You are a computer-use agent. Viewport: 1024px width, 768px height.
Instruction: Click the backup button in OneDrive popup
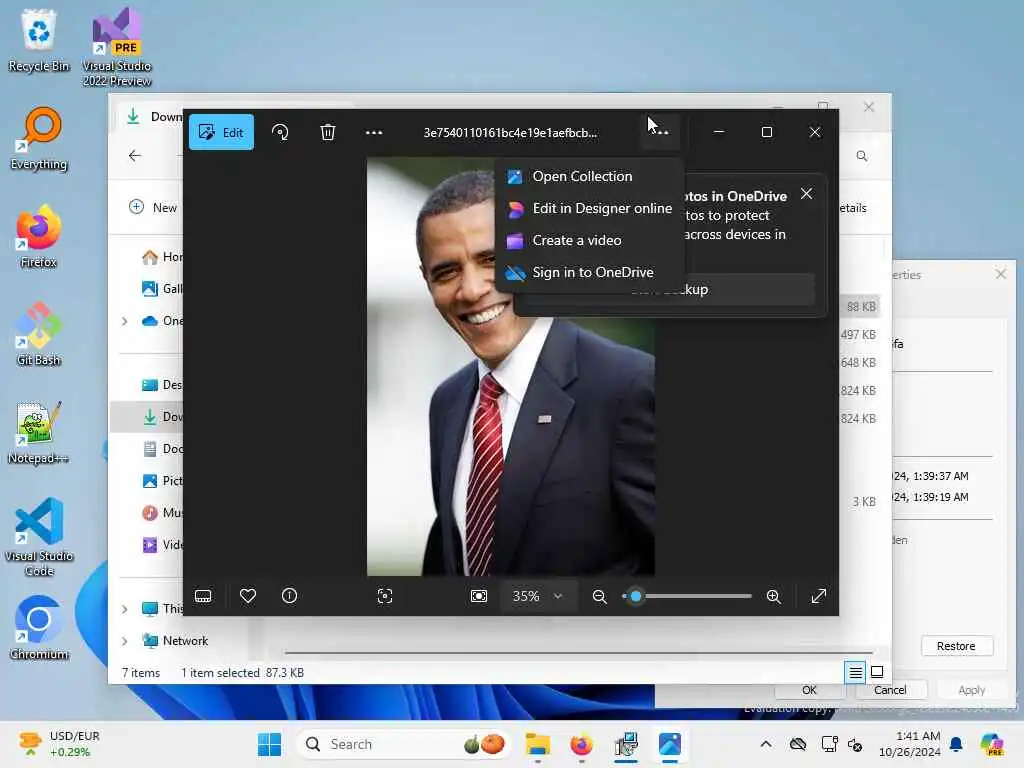[x=750, y=289]
